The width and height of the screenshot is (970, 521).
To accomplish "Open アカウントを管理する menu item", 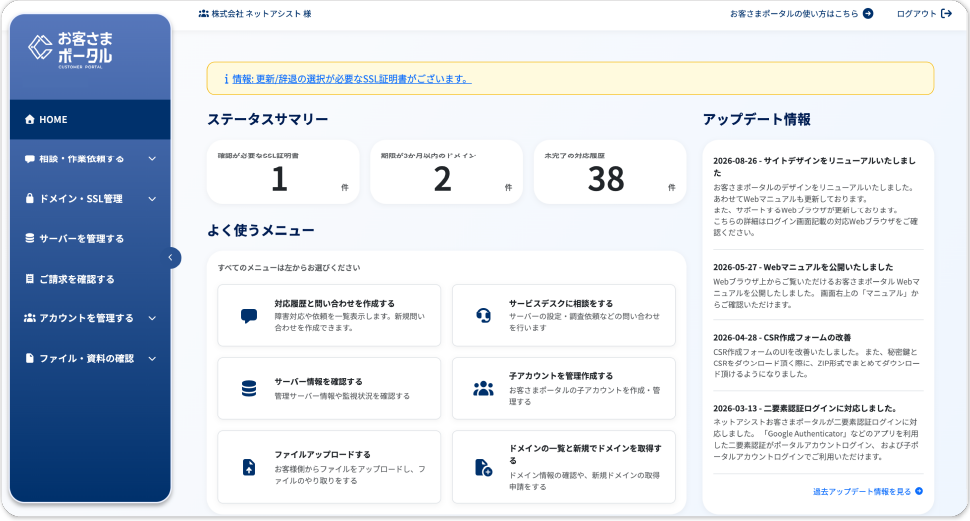I will [x=90, y=318].
